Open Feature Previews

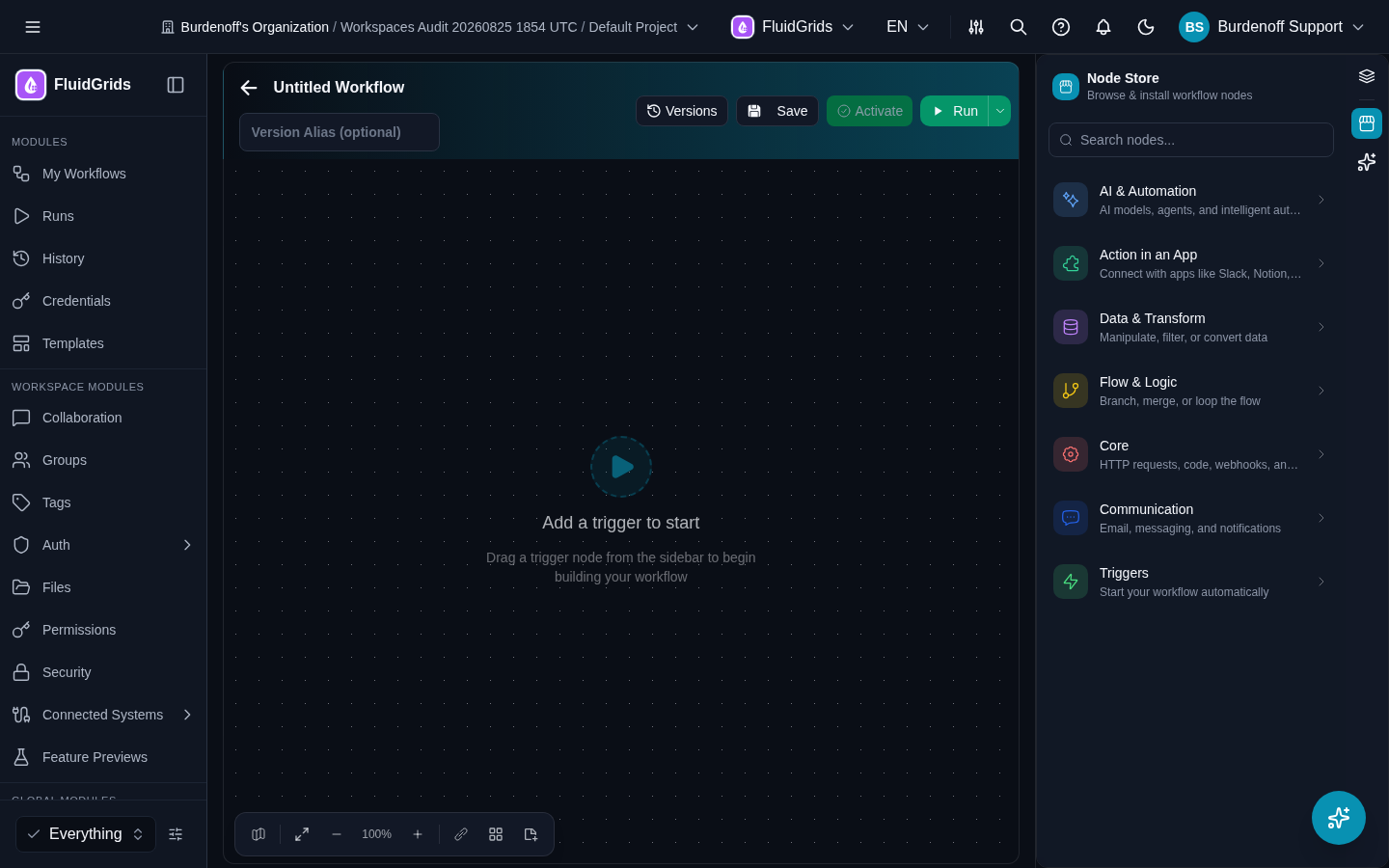tap(103, 757)
